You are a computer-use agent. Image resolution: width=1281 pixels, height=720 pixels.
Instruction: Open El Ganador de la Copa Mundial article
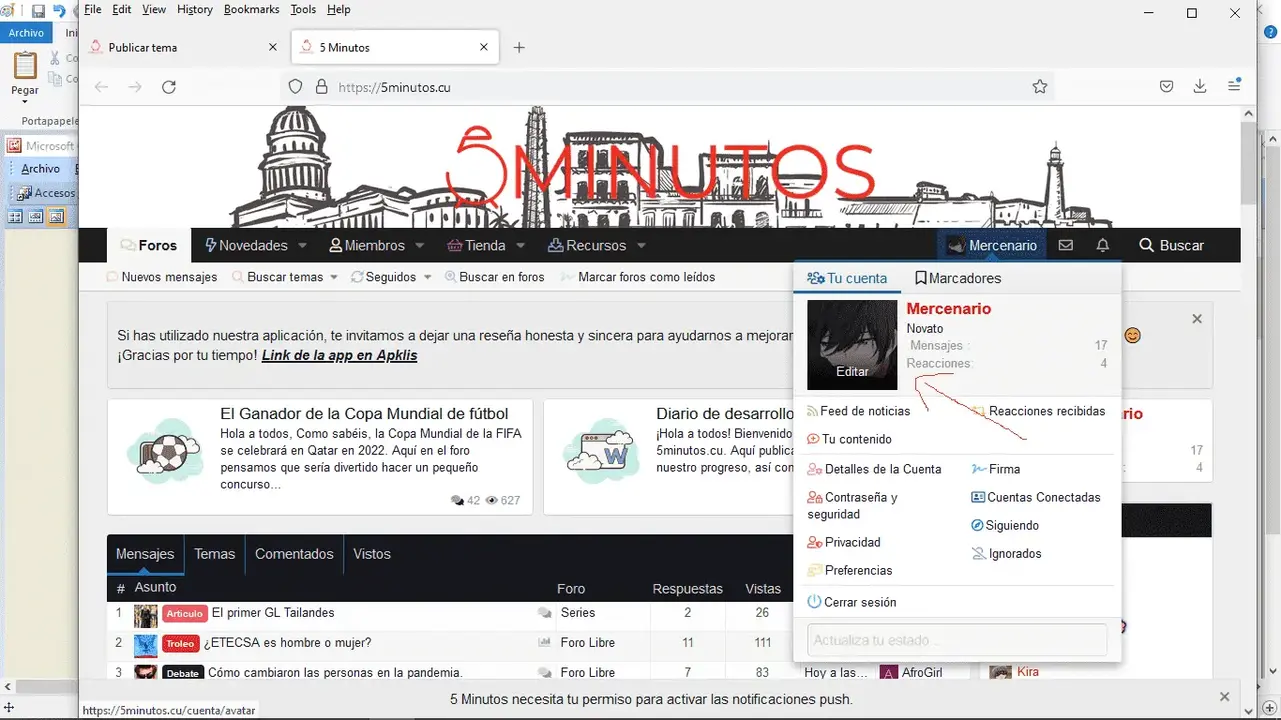click(364, 413)
